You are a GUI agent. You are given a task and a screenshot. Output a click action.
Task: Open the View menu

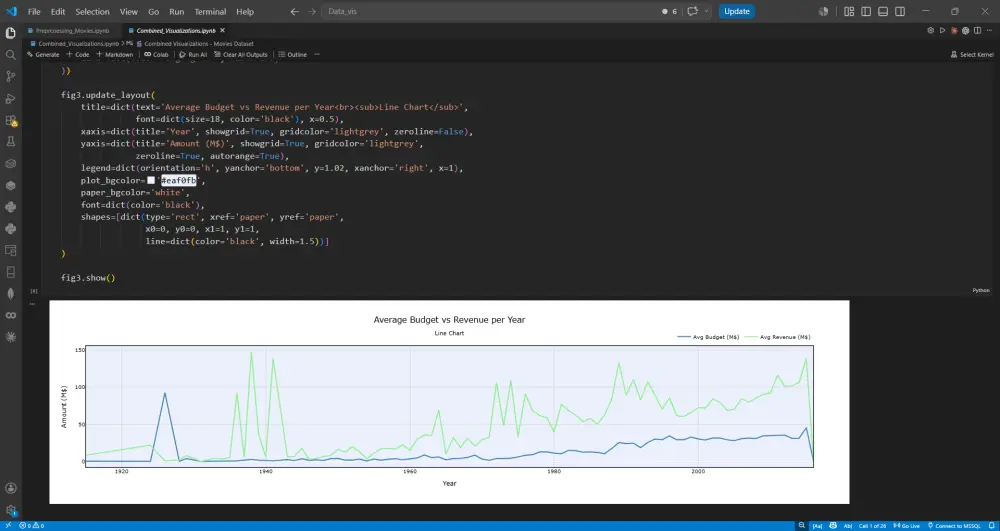pos(129,11)
